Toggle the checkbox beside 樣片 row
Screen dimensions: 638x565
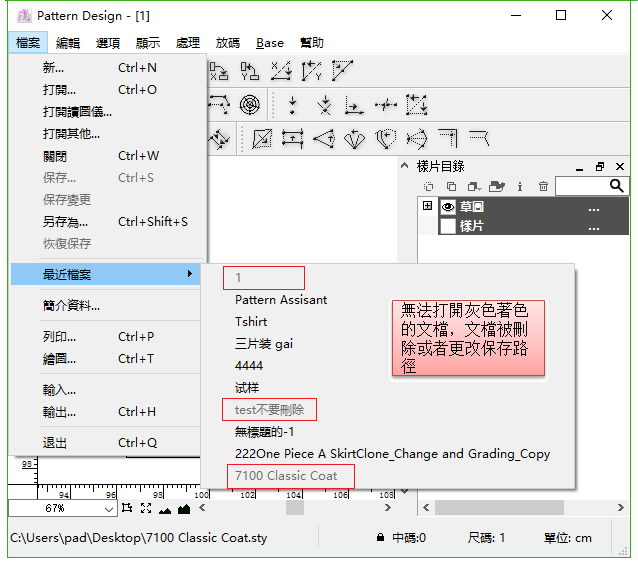point(448,226)
